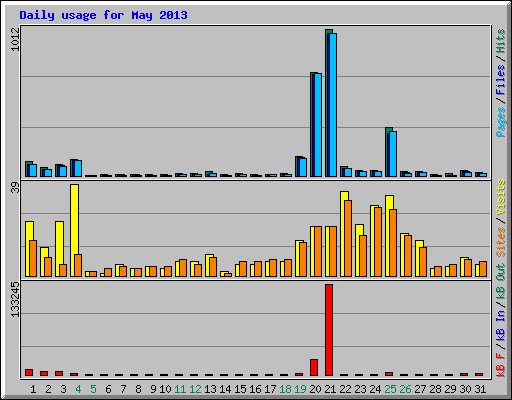Click the yellow 'Visits' legend word
Image resolution: width=512 pixels, height=400 pixels.
[500, 197]
